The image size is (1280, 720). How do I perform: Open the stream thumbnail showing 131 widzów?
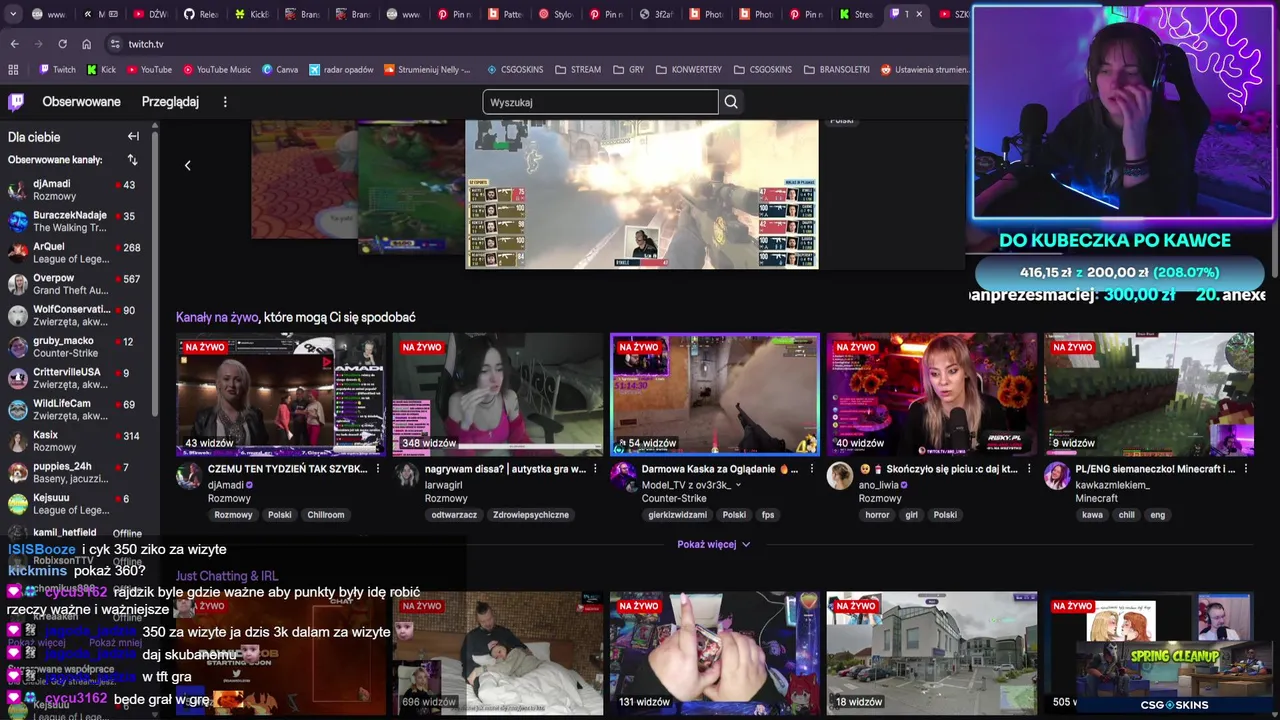coord(714,653)
